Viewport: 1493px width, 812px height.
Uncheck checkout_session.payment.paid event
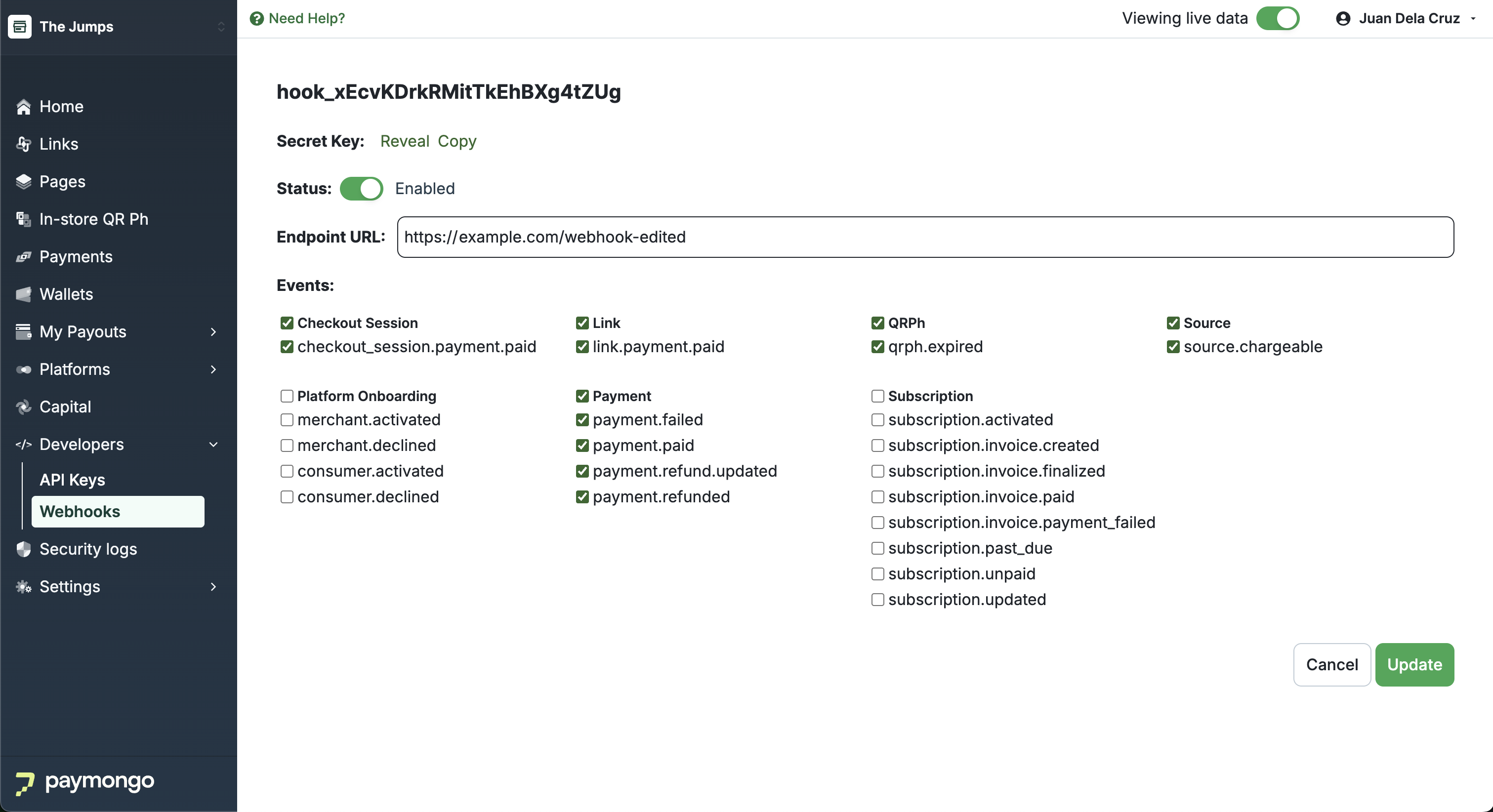(x=287, y=347)
